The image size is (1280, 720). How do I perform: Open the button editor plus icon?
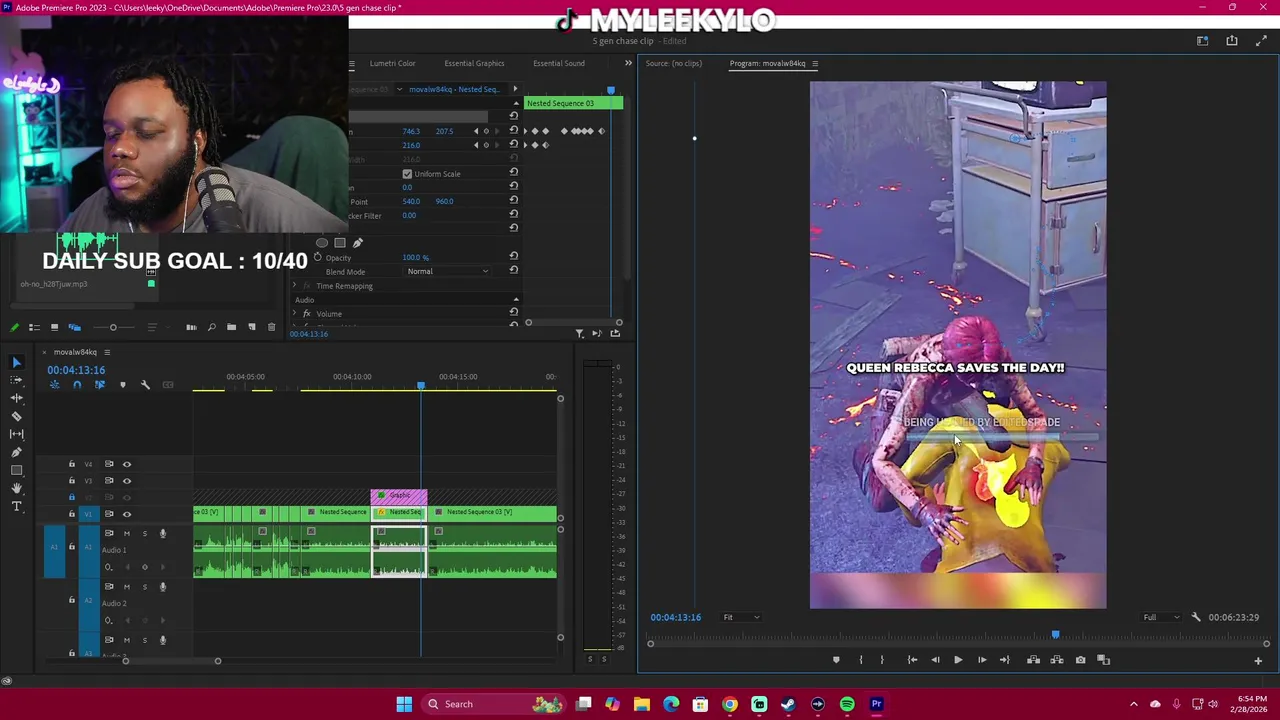[1258, 660]
